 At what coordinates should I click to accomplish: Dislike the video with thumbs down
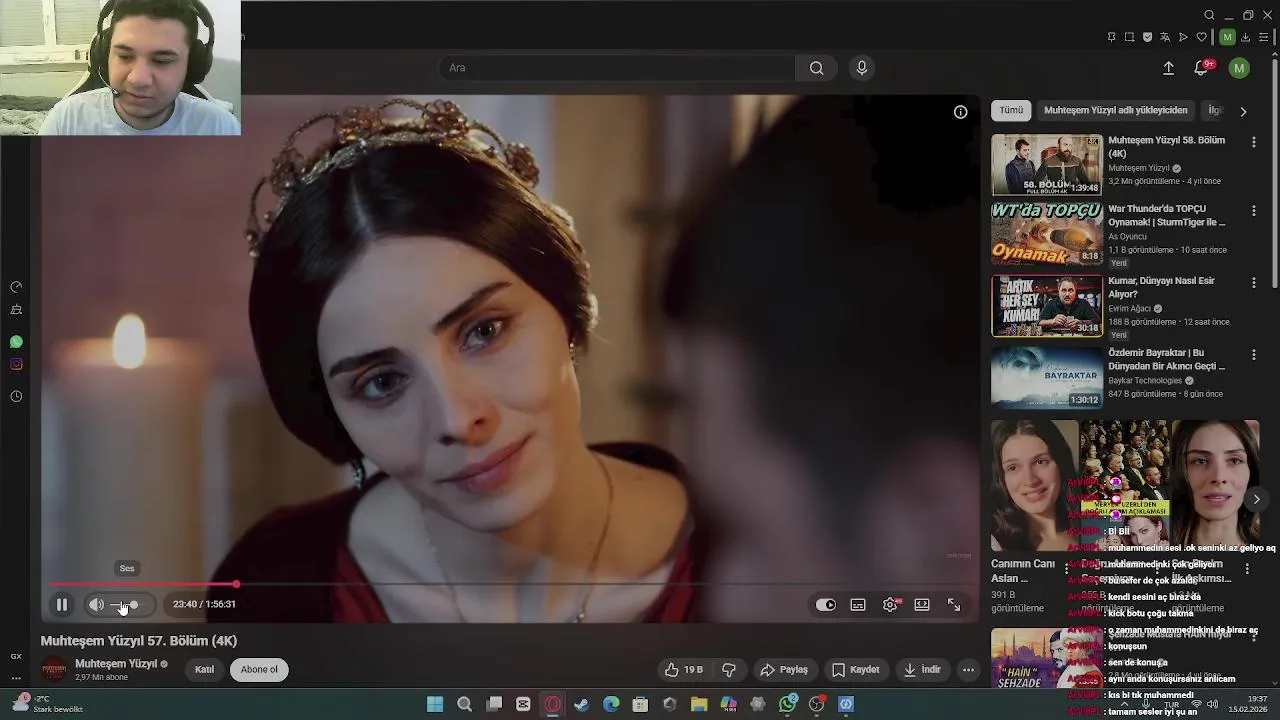pyautogui.click(x=729, y=670)
